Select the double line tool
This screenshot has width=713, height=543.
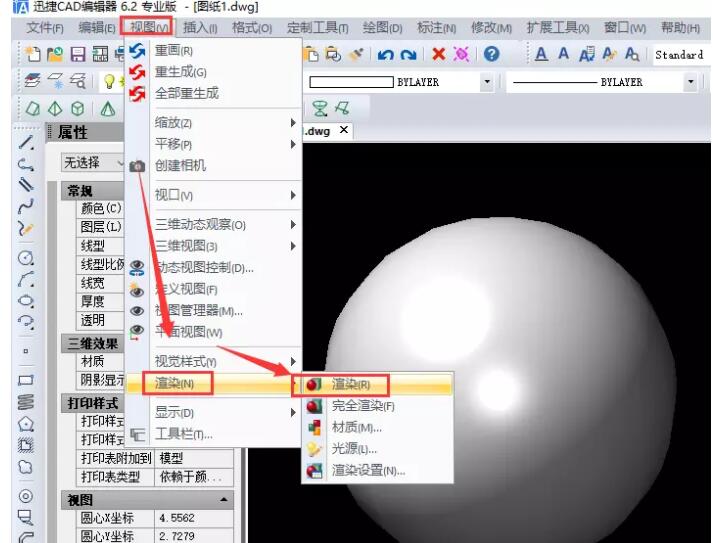tap(26, 185)
